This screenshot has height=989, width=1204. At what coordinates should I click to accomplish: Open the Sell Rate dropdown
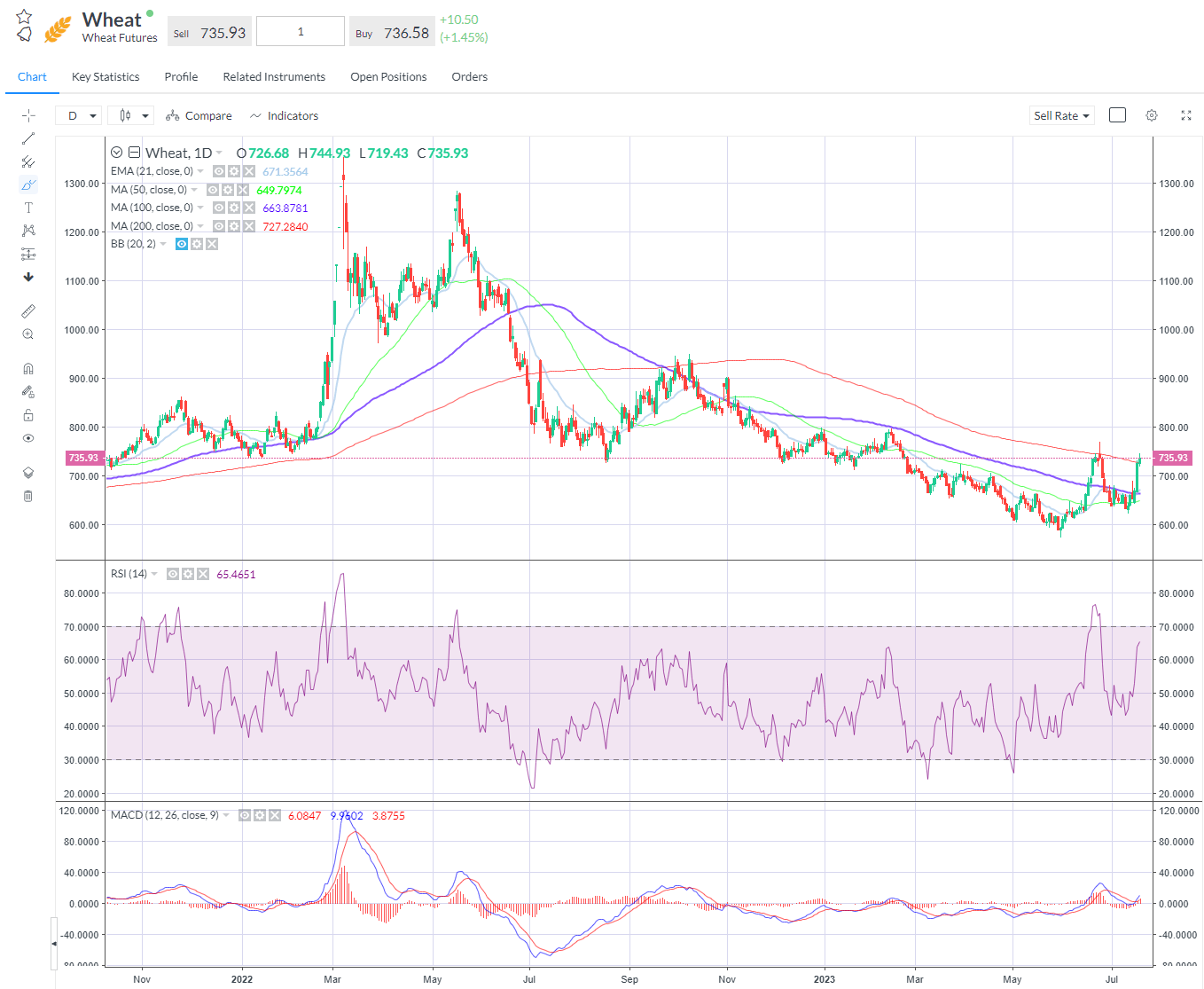pos(1061,114)
